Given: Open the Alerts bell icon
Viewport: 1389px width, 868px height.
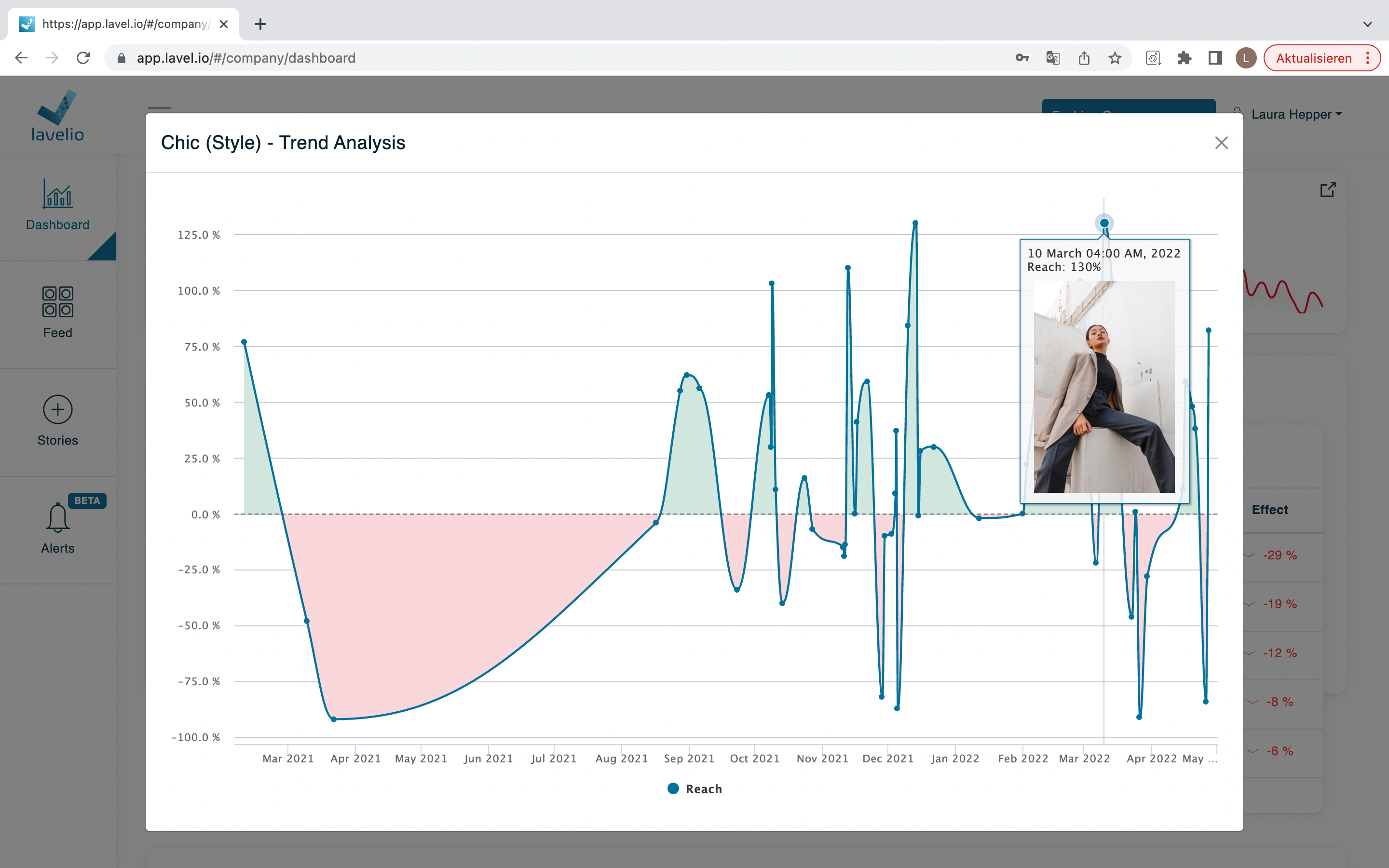Looking at the screenshot, I should coord(57,517).
